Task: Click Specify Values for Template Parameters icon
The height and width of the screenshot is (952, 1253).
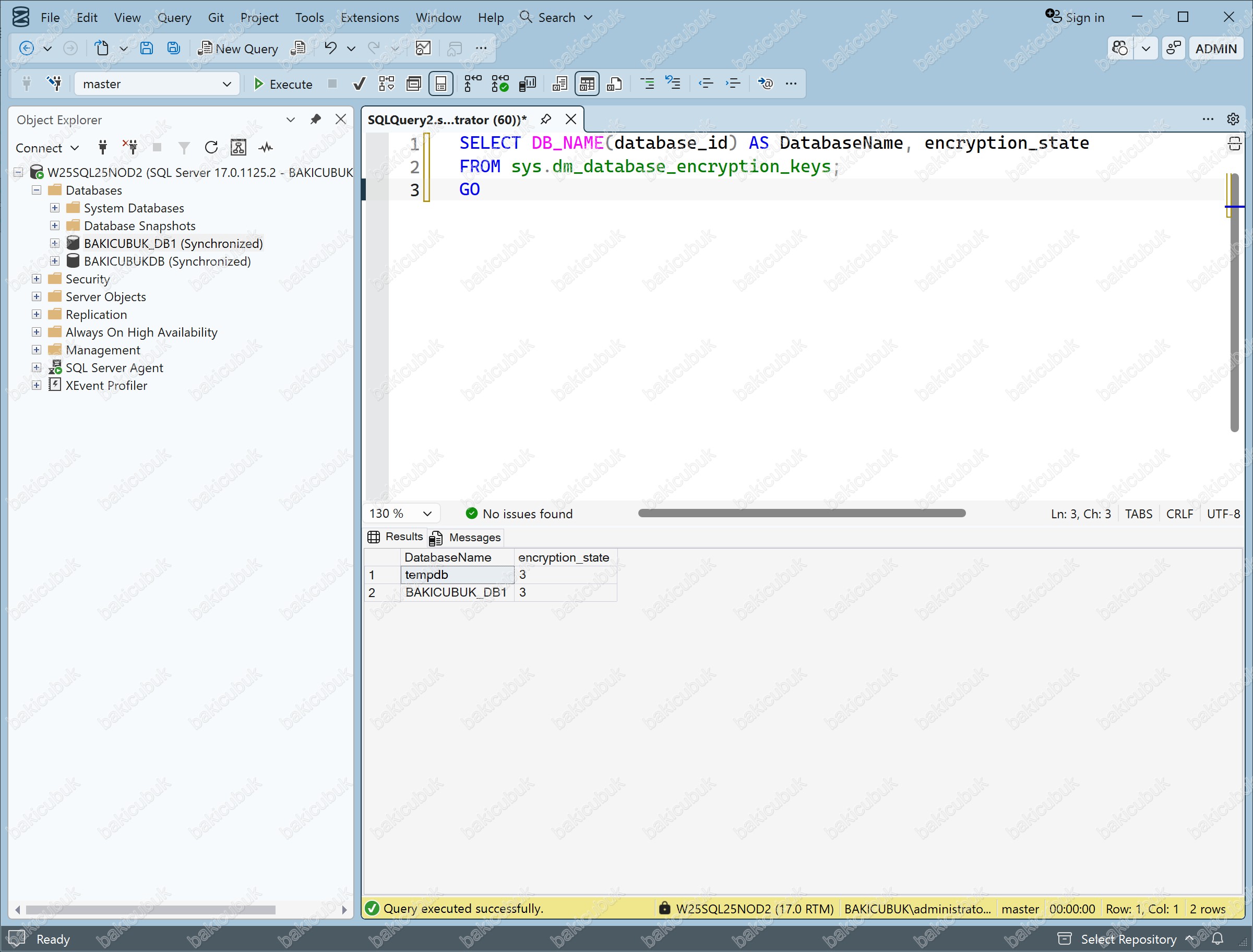Action: pos(765,84)
